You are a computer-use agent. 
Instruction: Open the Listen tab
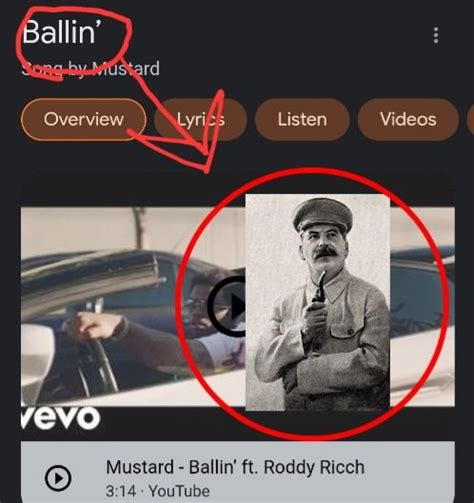tap(302, 119)
